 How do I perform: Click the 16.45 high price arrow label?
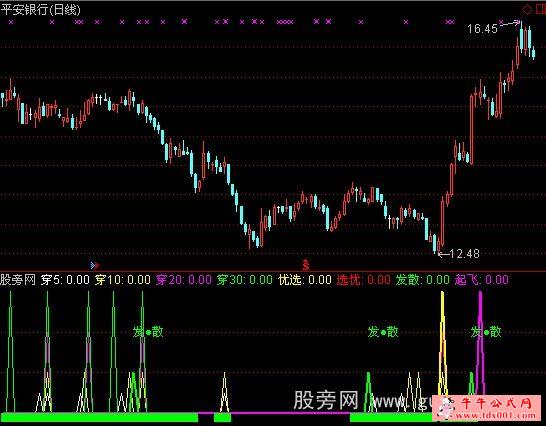(x=493, y=27)
